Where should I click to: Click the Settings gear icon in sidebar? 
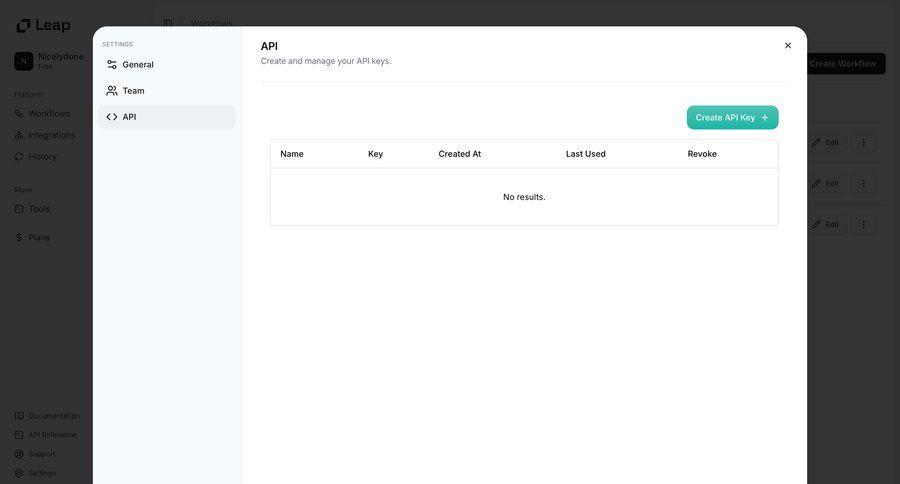pos(19,473)
